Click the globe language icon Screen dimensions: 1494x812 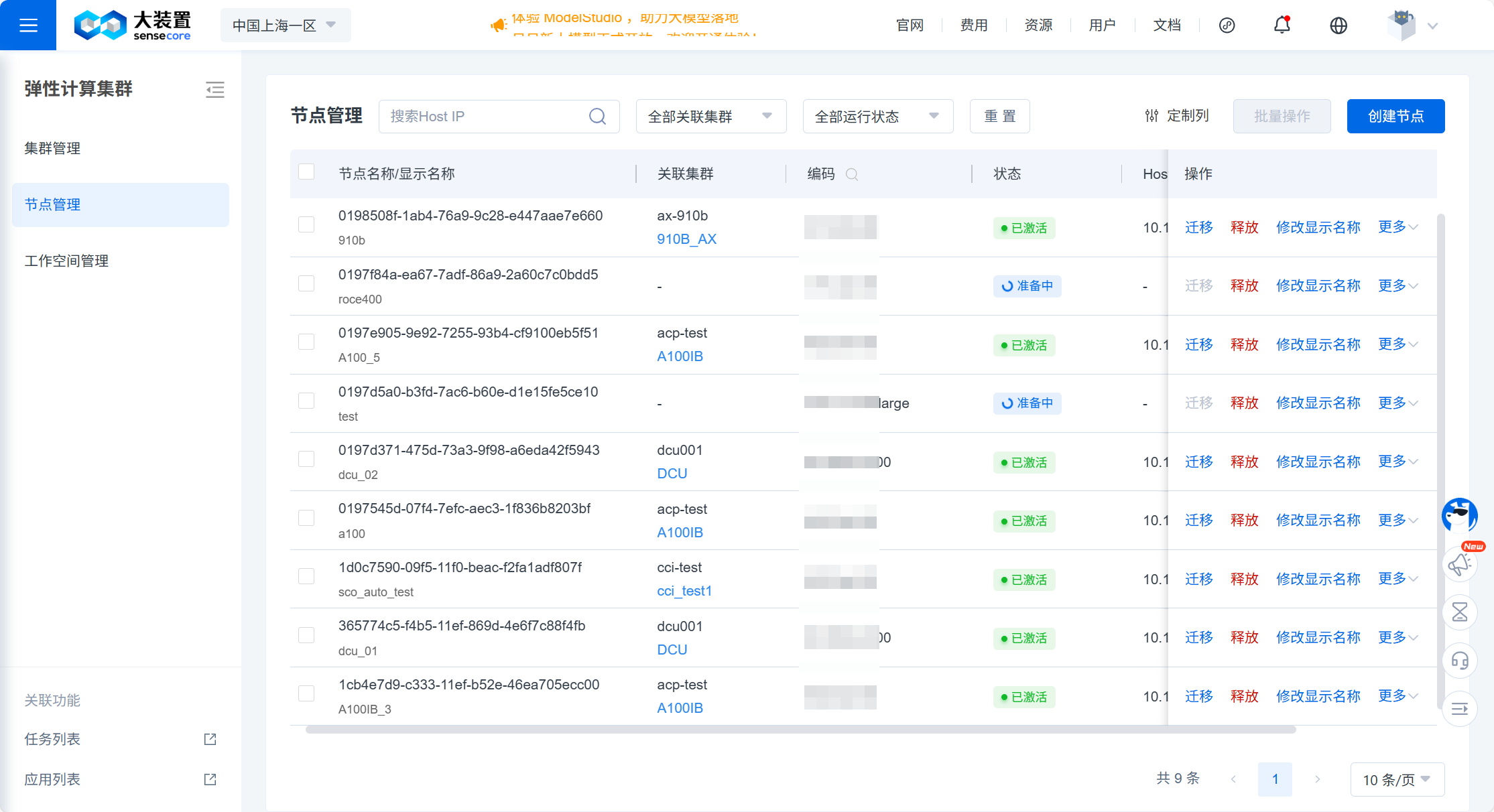coord(1338,25)
